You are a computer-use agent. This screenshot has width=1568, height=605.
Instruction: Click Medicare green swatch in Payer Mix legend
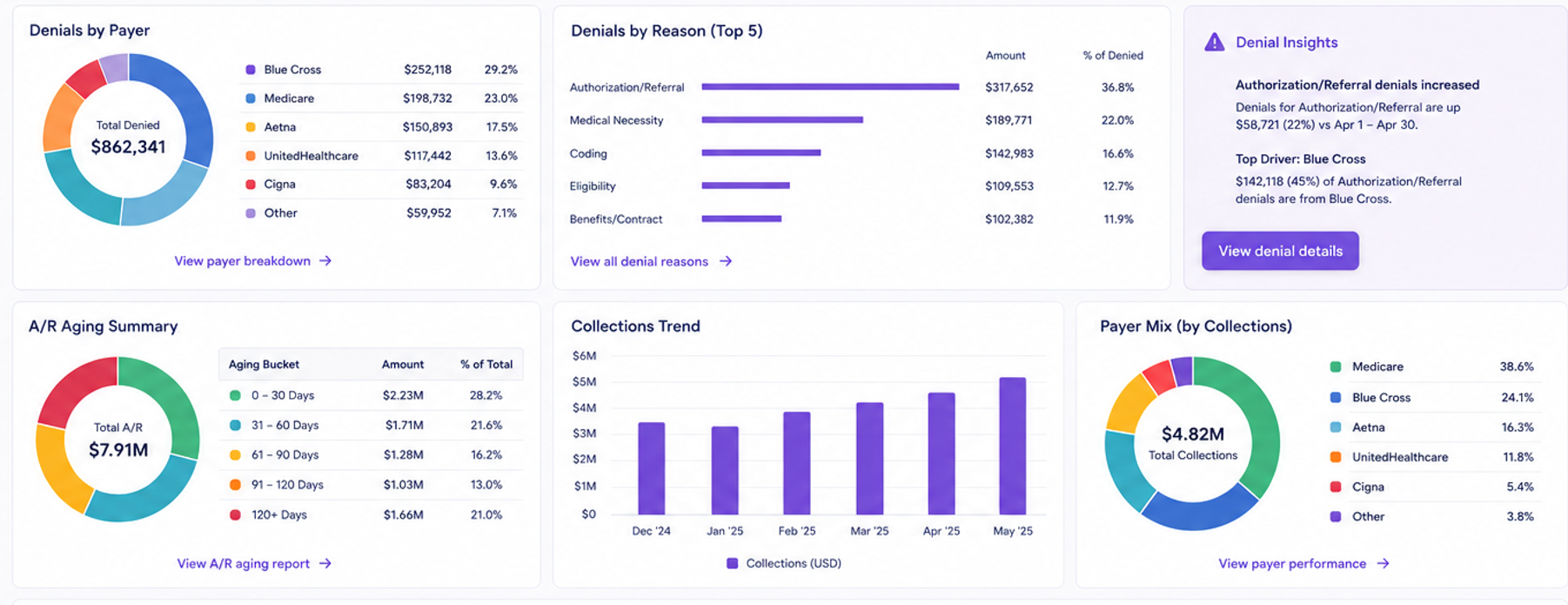coord(1336,366)
